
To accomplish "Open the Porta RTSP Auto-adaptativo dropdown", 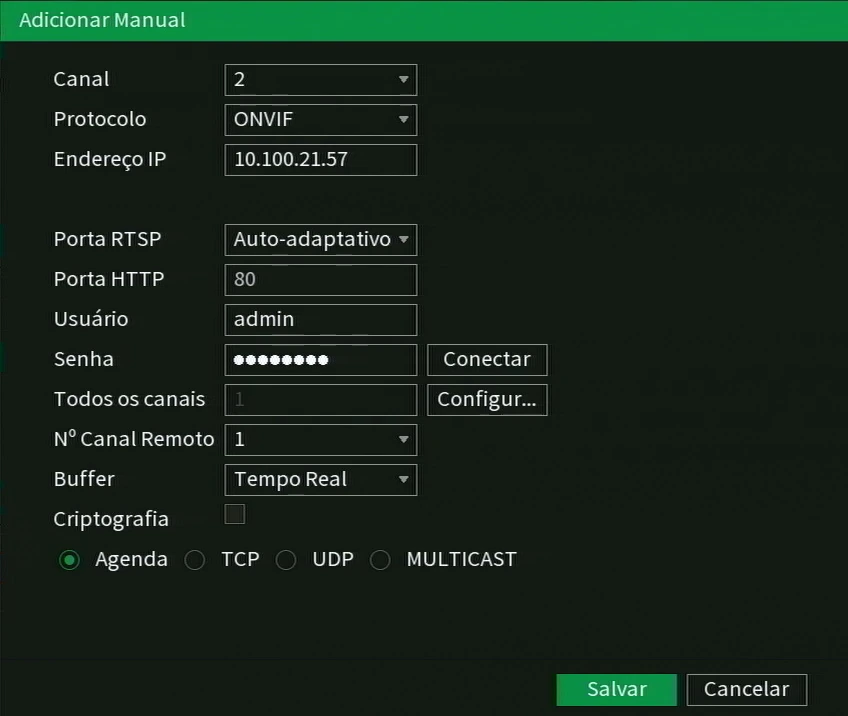I will (321, 240).
